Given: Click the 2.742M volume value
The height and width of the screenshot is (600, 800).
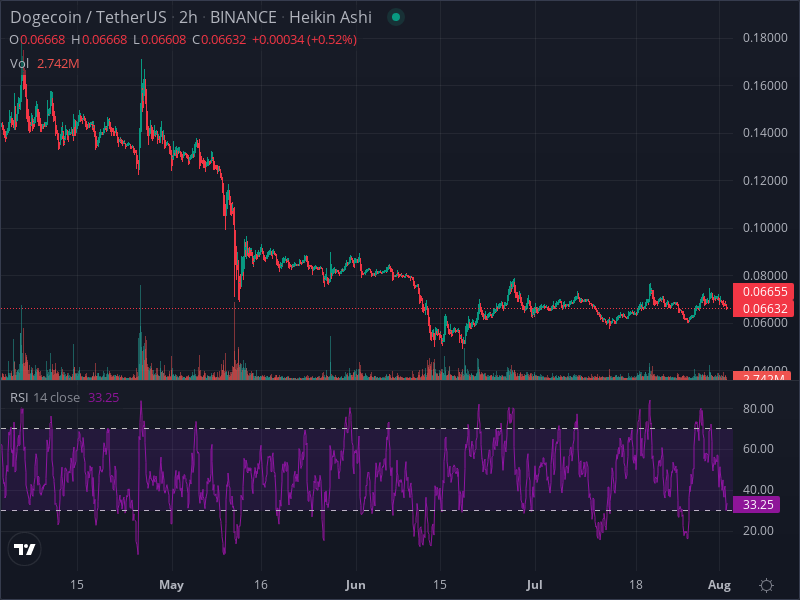Looking at the screenshot, I should tap(58, 64).
